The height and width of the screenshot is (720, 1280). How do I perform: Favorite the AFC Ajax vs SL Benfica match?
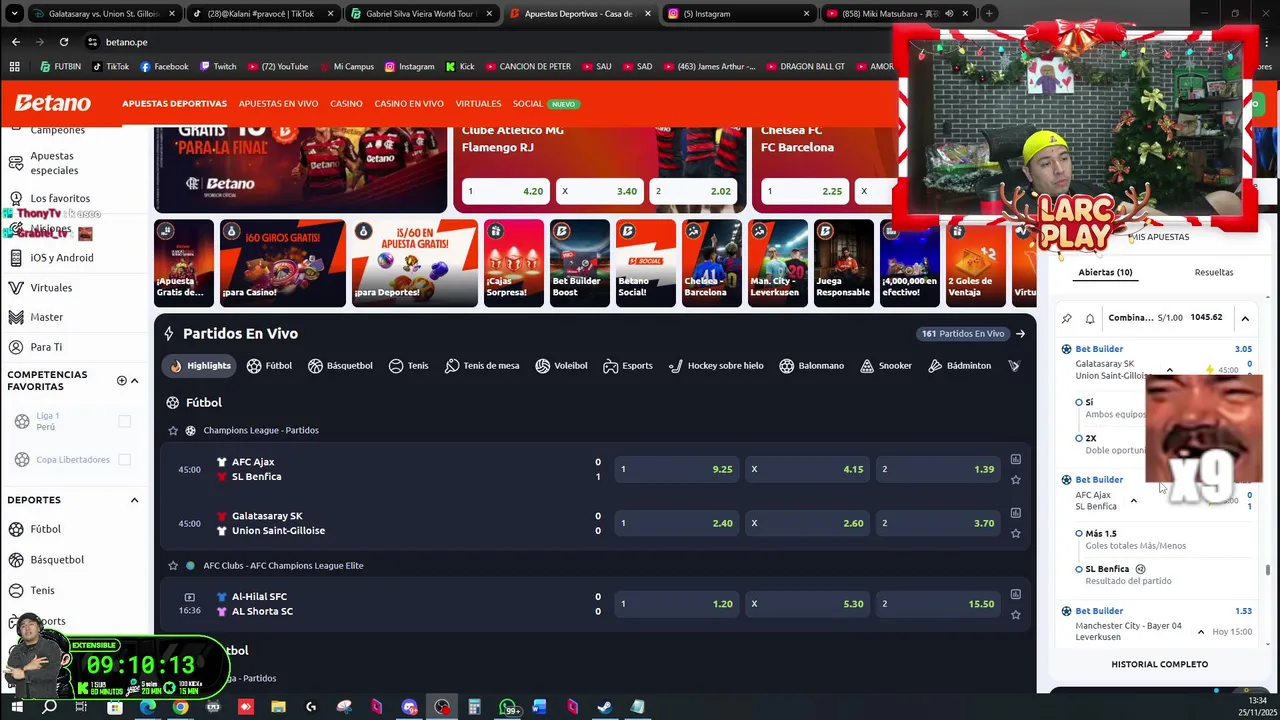click(x=1015, y=480)
